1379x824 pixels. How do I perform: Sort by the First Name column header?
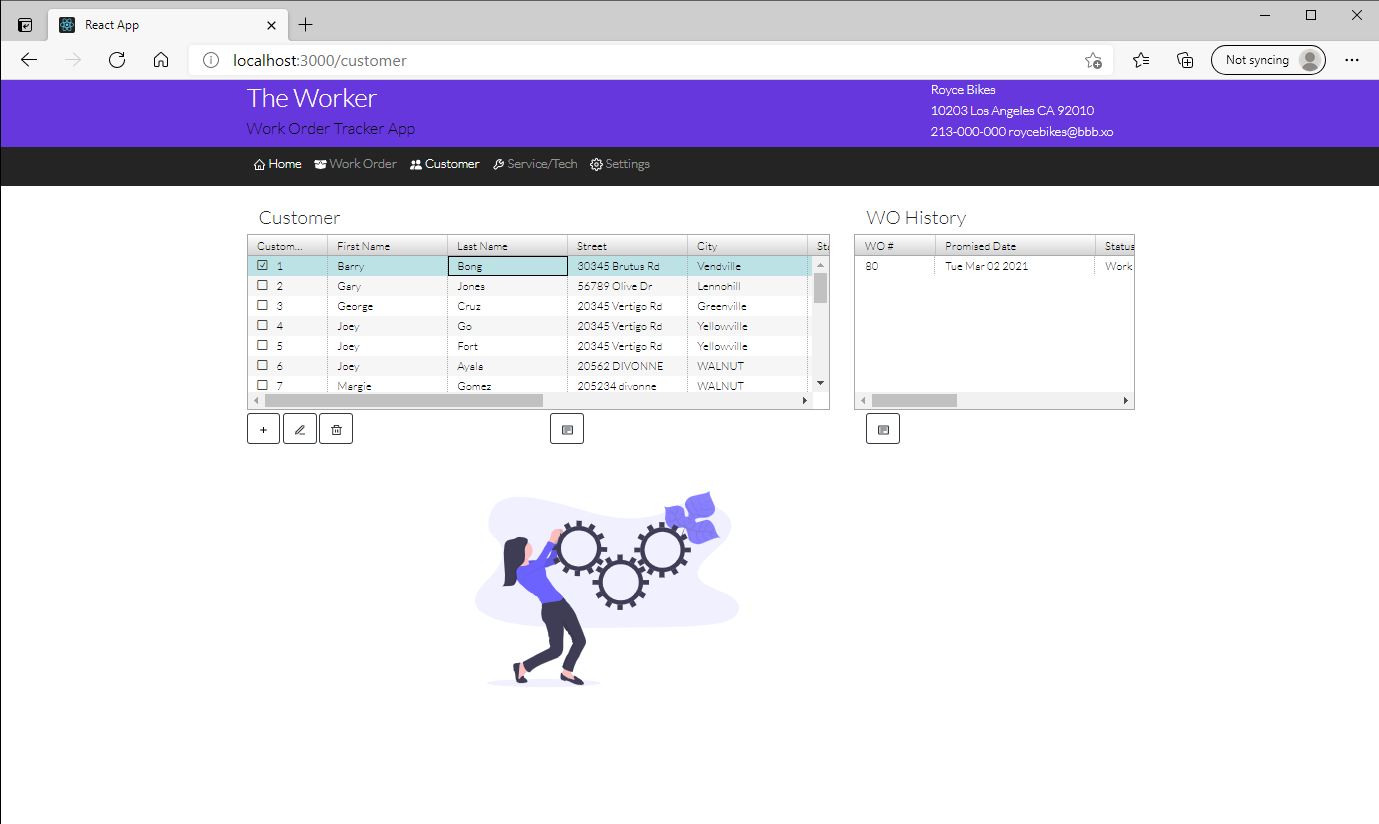[x=387, y=246]
